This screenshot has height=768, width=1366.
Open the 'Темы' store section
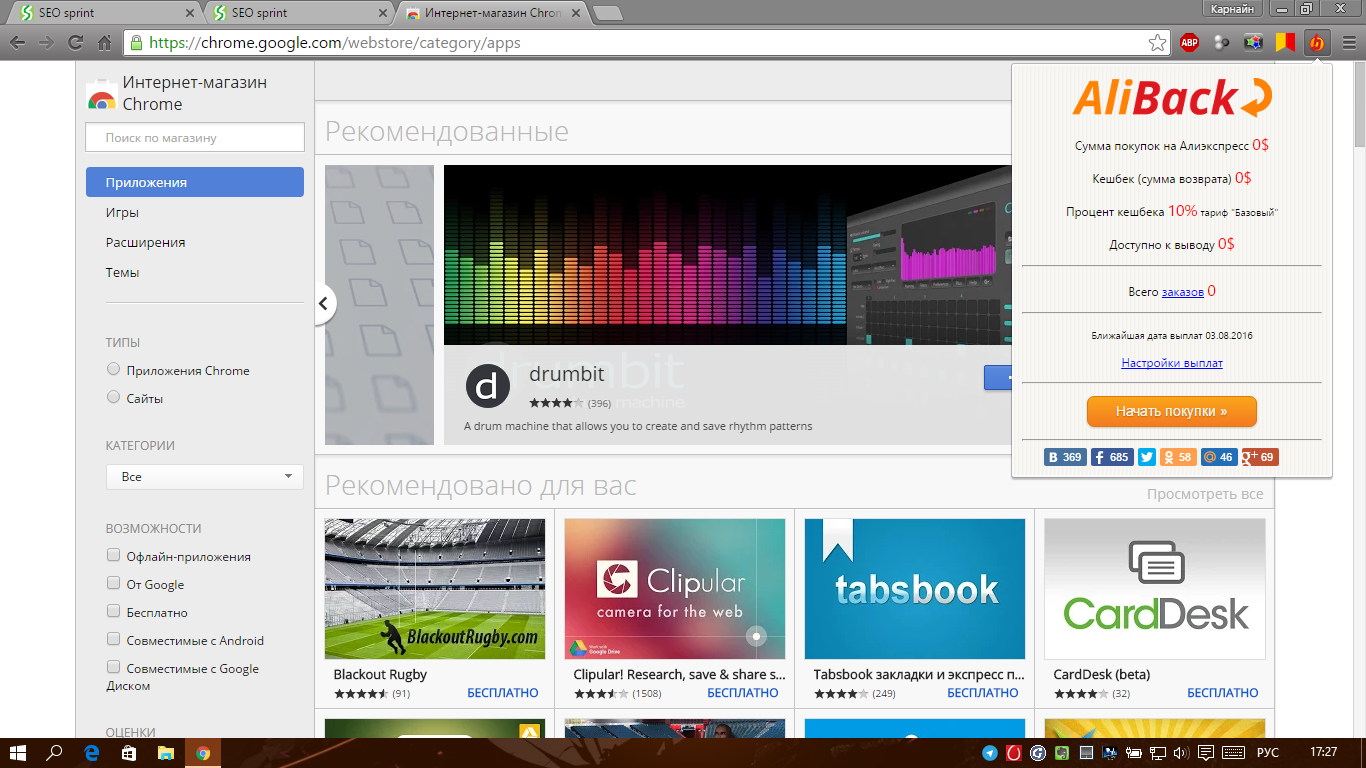coord(122,272)
